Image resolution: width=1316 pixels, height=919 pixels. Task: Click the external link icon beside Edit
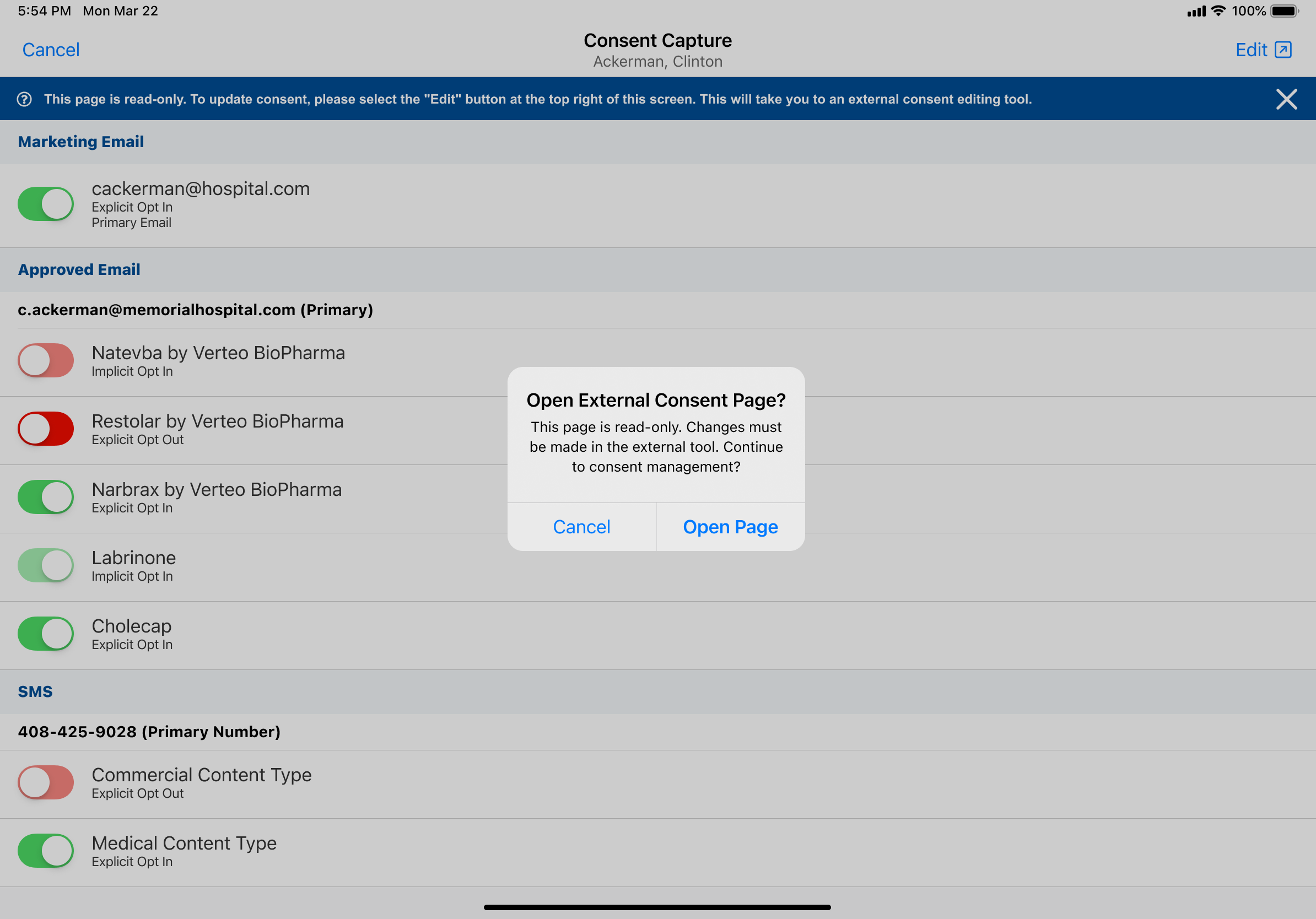pyautogui.click(x=1283, y=50)
